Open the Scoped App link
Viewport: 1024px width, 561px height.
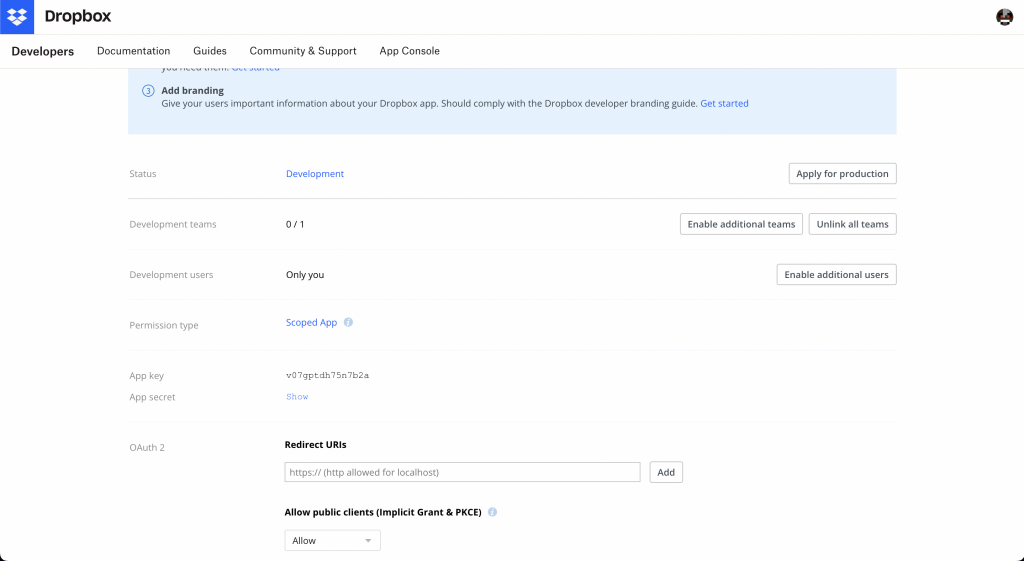pos(311,323)
